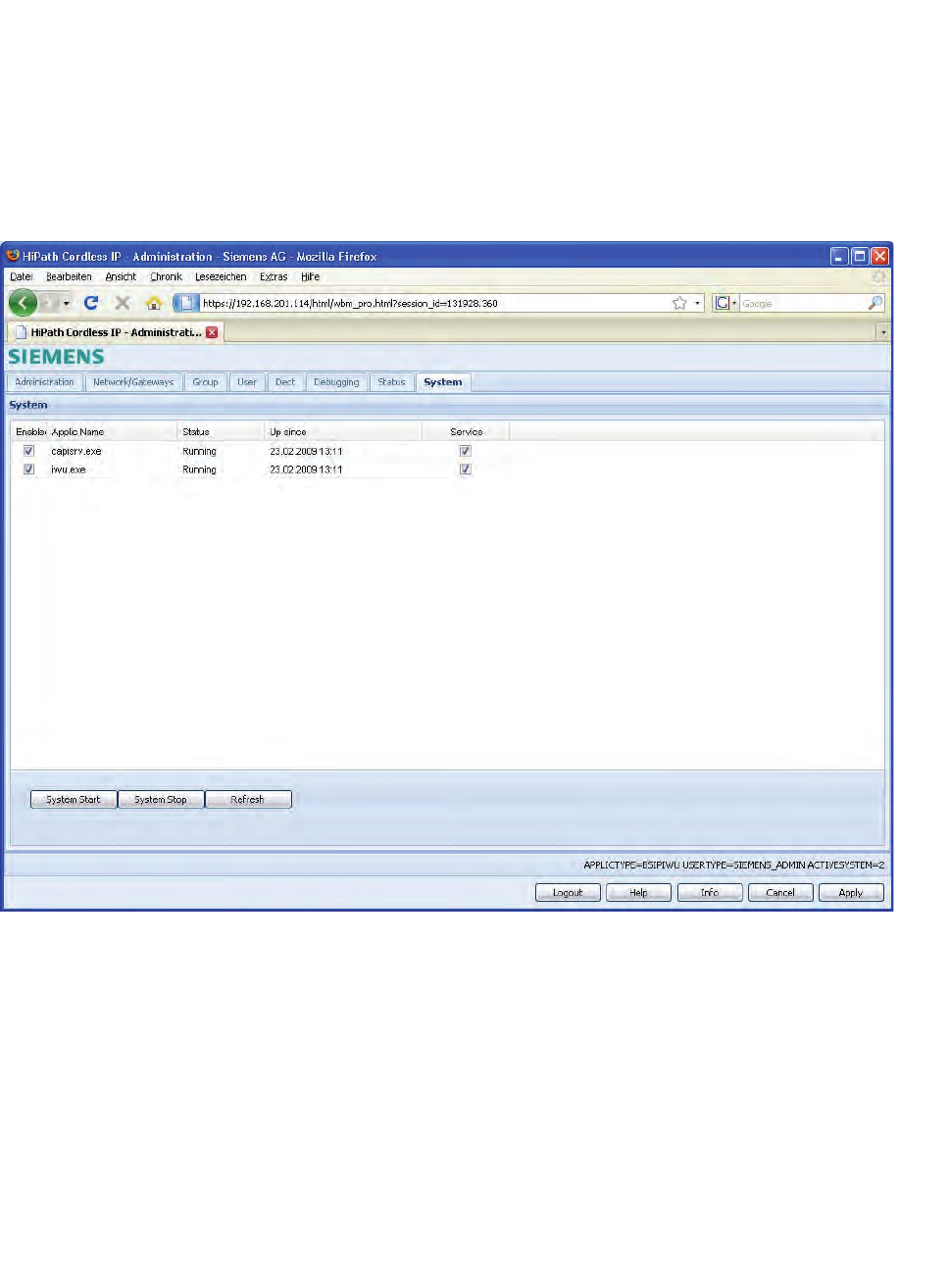This screenshot has height=1288, width=949.
Task: Click the Help button
Action: point(638,893)
